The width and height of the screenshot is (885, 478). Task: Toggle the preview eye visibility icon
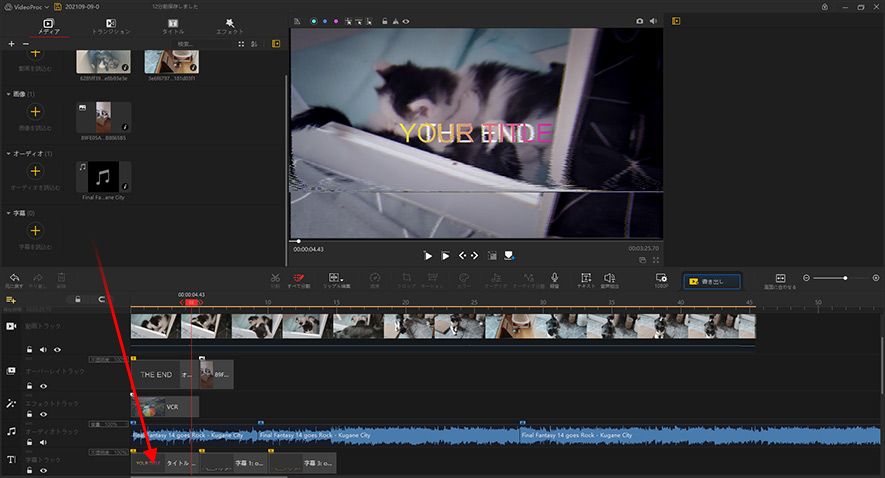coord(406,21)
